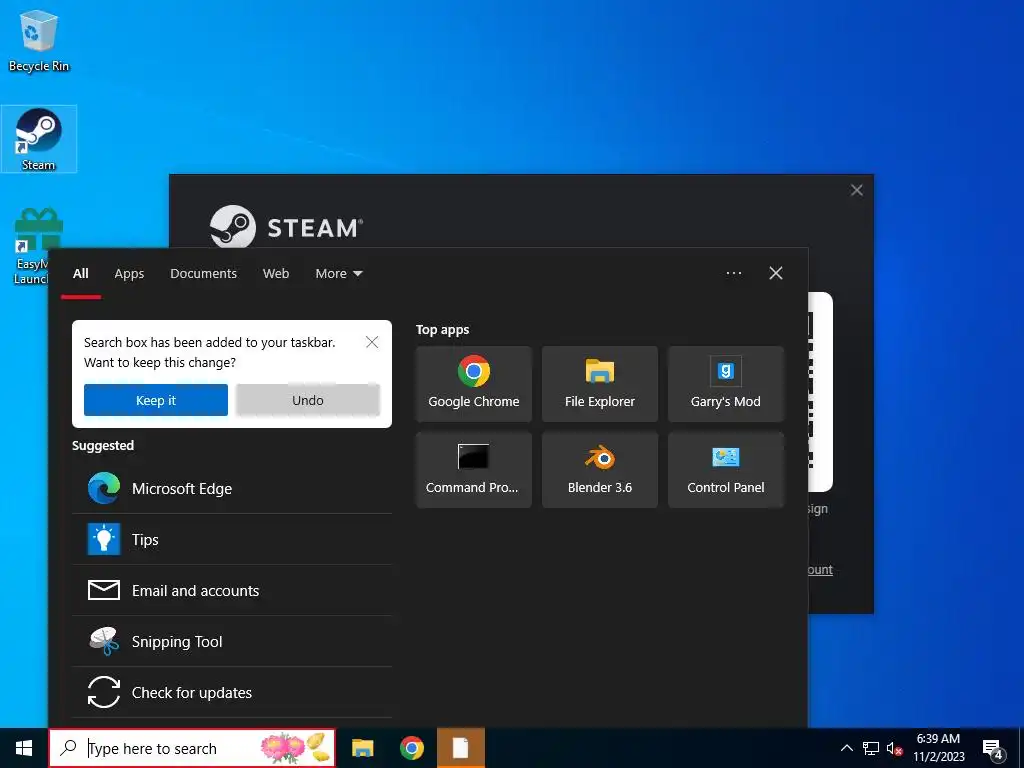Show hidden system tray icons
The width and height of the screenshot is (1024, 768).
pyautogui.click(x=846, y=748)
